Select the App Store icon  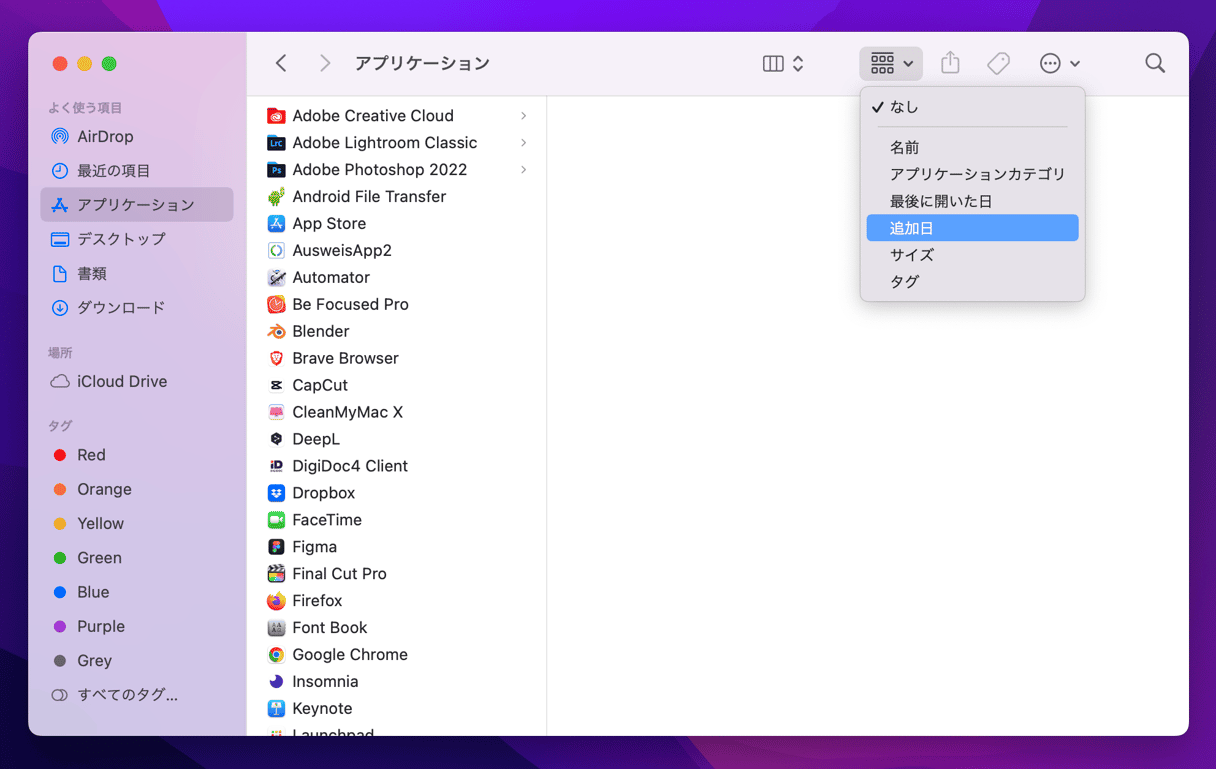tap(276, 224)
